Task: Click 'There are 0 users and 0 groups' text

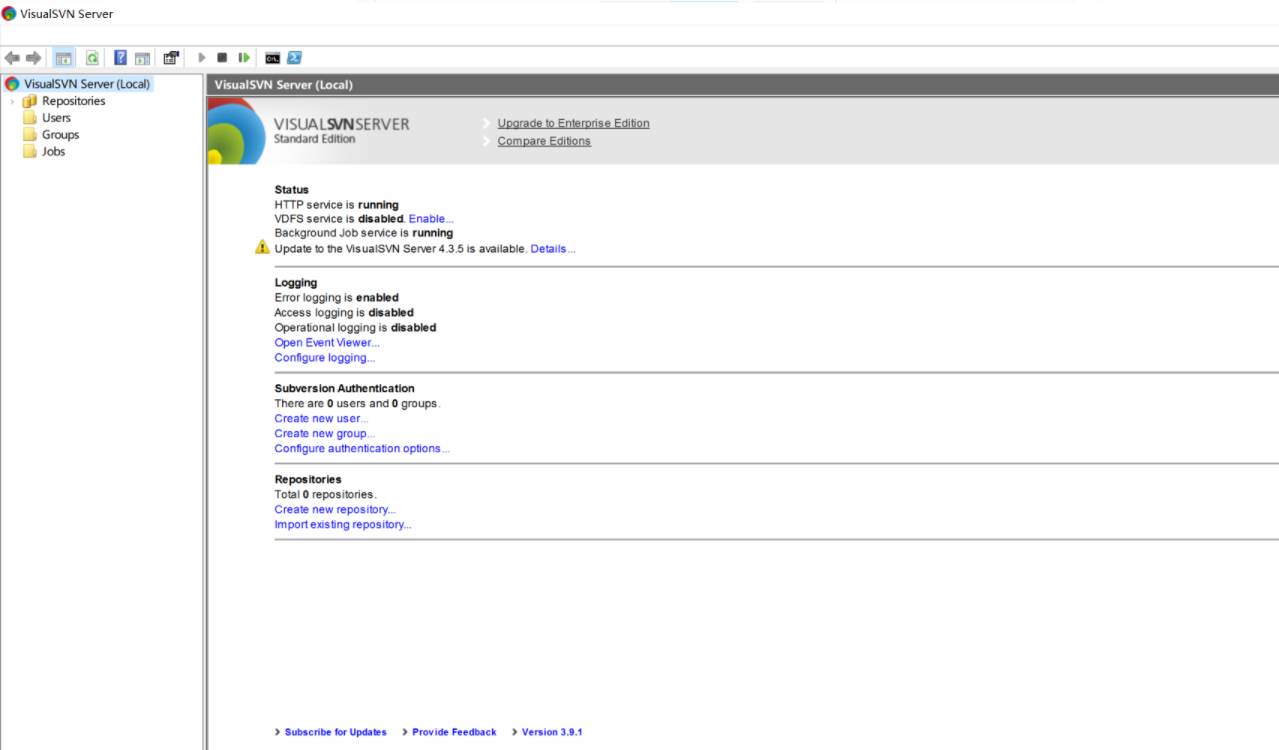Action: tap(357, 403)
